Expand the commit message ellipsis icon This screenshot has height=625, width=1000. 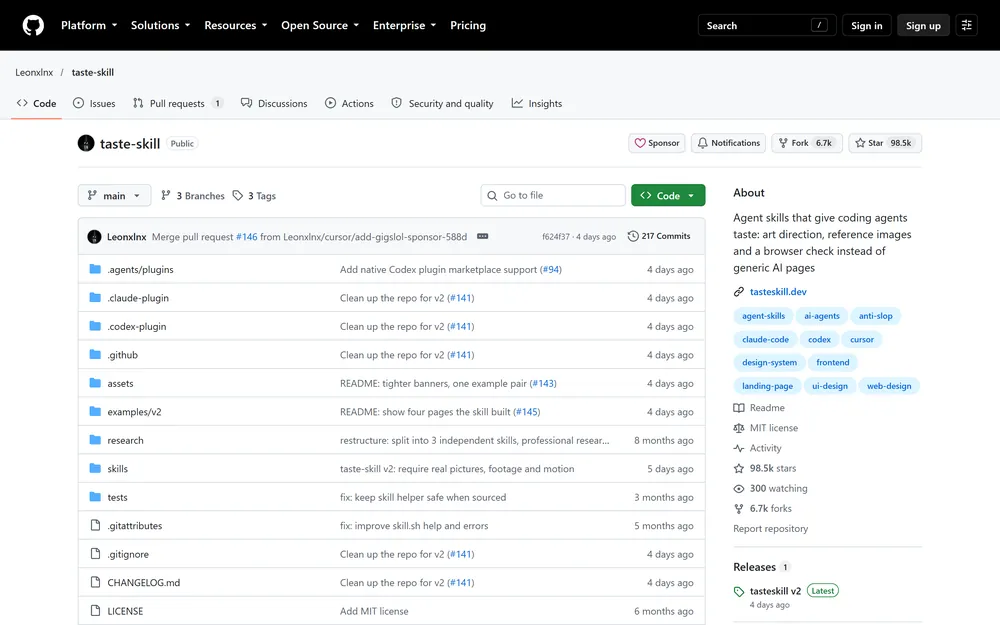point(483,237)
